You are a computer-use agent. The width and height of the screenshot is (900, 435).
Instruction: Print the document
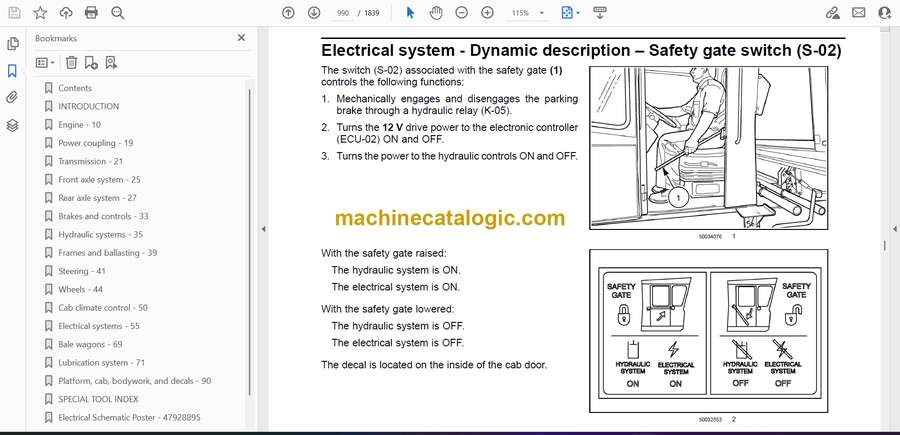91,13
